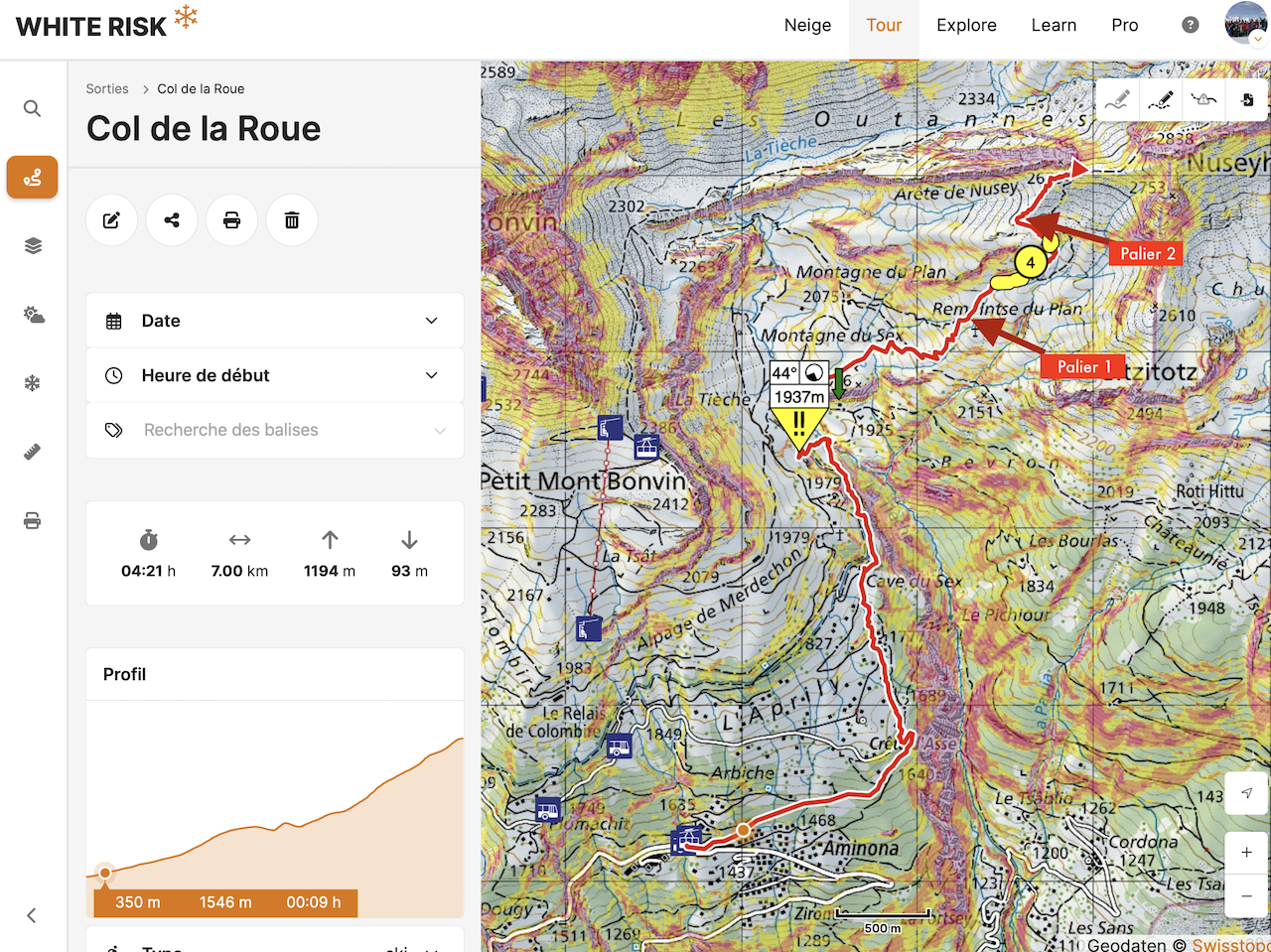1271x952 pixels.
Task: Open the weather panel in sidebar
Action: tap(33, 315)
